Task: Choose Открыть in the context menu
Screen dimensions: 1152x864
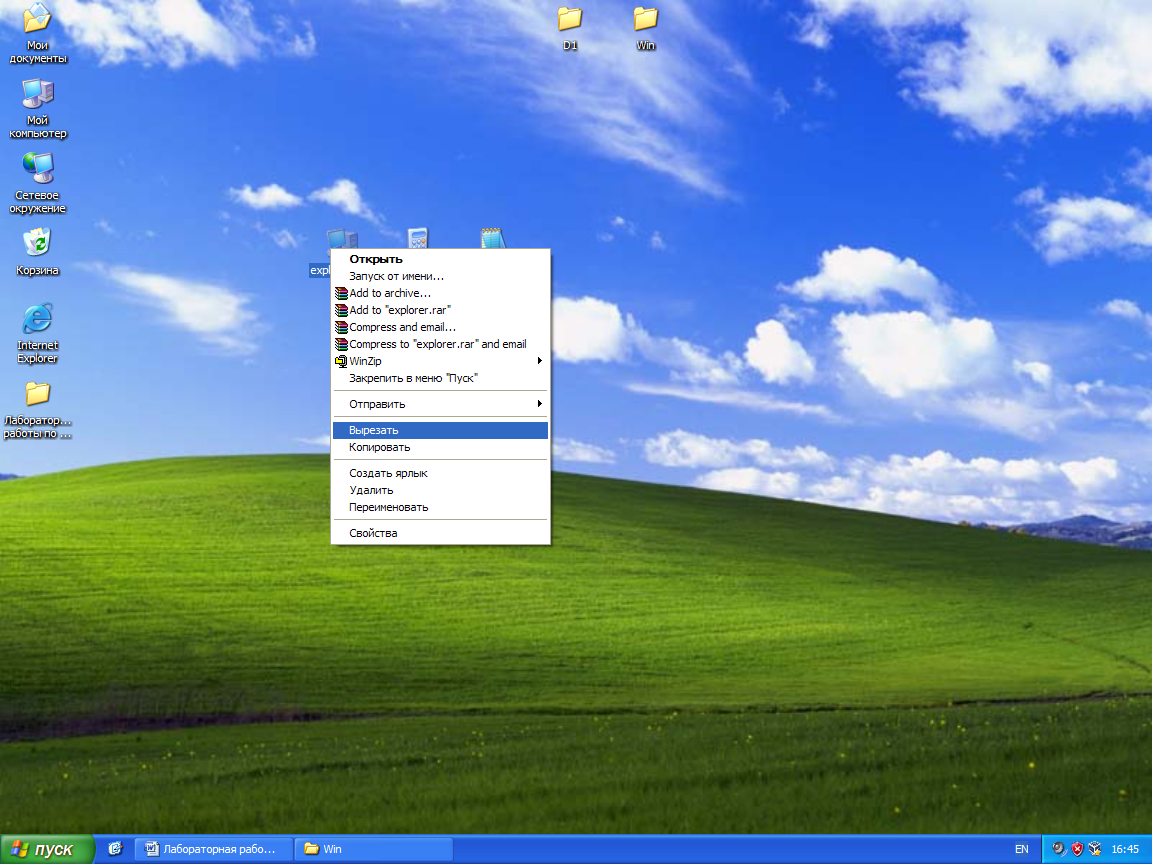Action: pyautogui.click(x=440, y=259)
